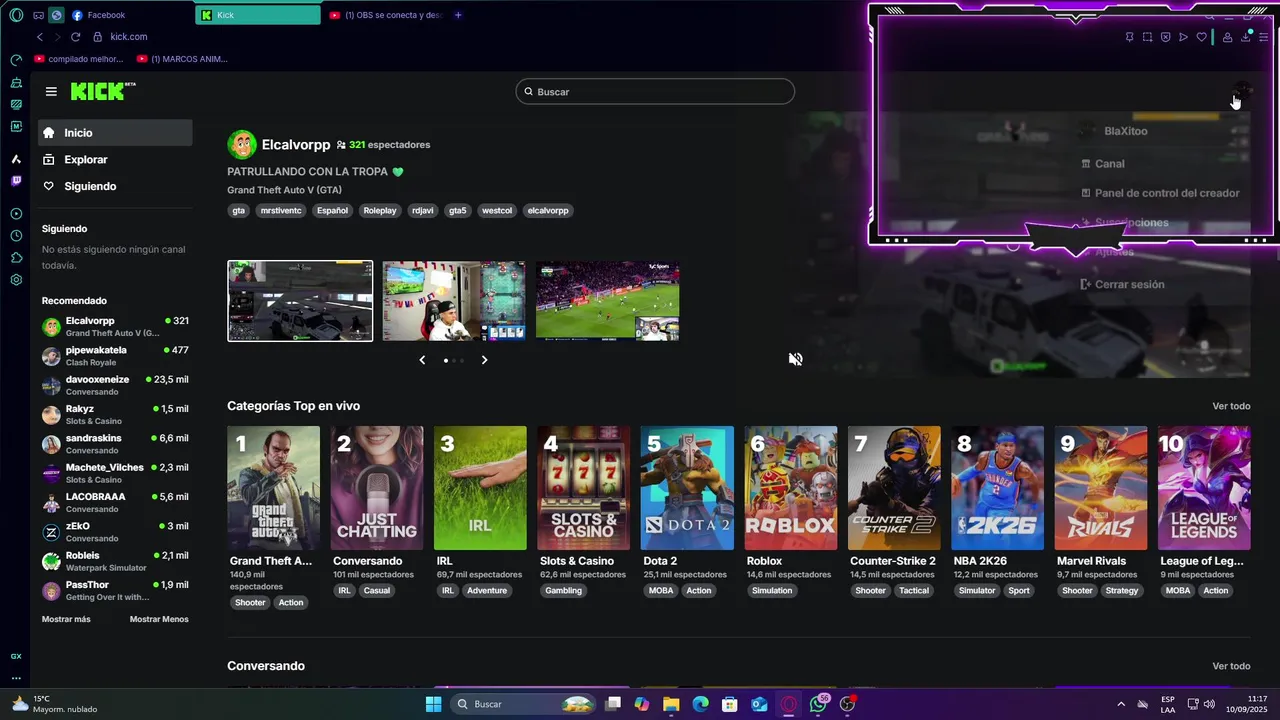This screenshot has width=1280, height=720.
Task: Open Opera downloads icon
Action: click(1246, 37)
